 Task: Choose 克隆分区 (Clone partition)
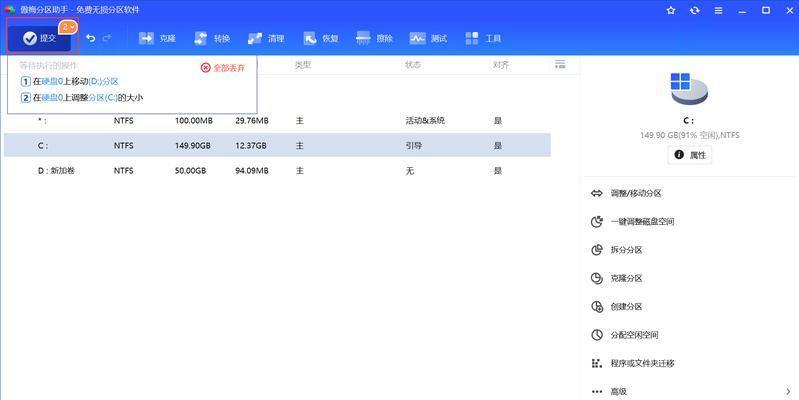617,278
